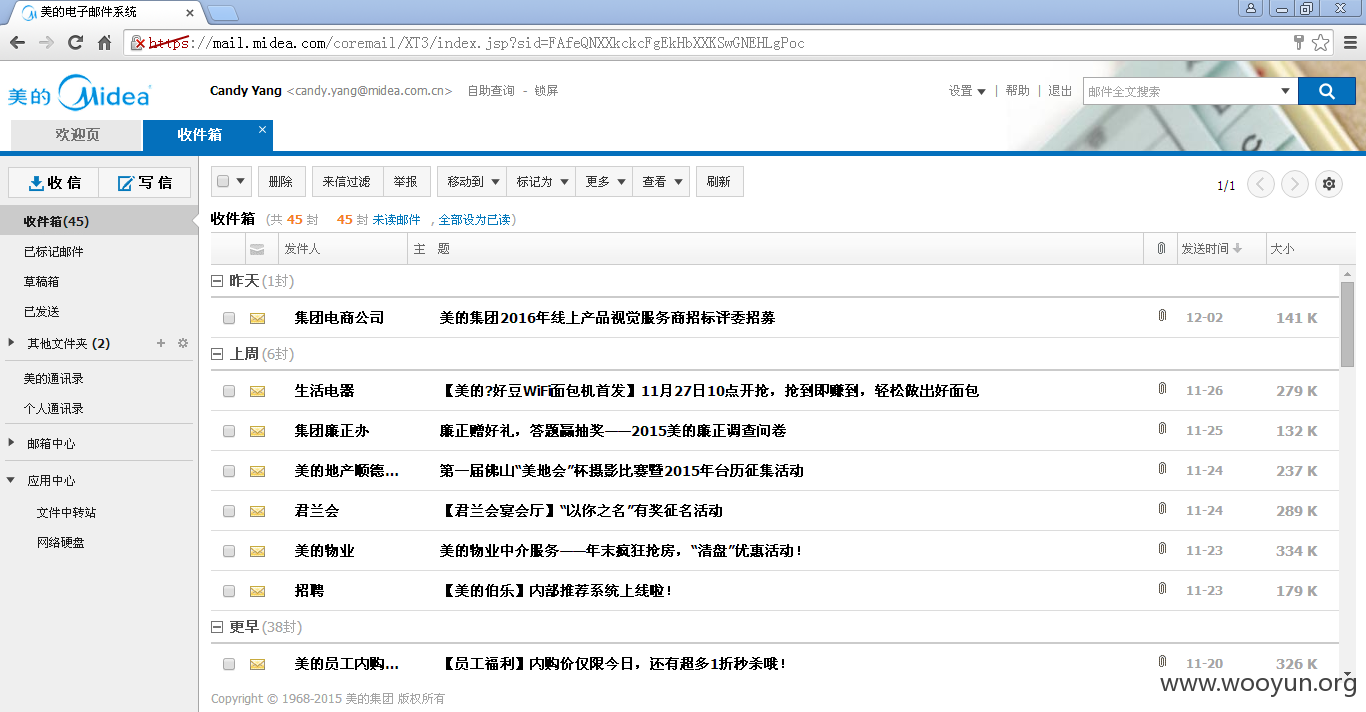Open mail list settings gear icon
The image size is (1366, 712).
pyautogui.click(x=1328, y=184)
